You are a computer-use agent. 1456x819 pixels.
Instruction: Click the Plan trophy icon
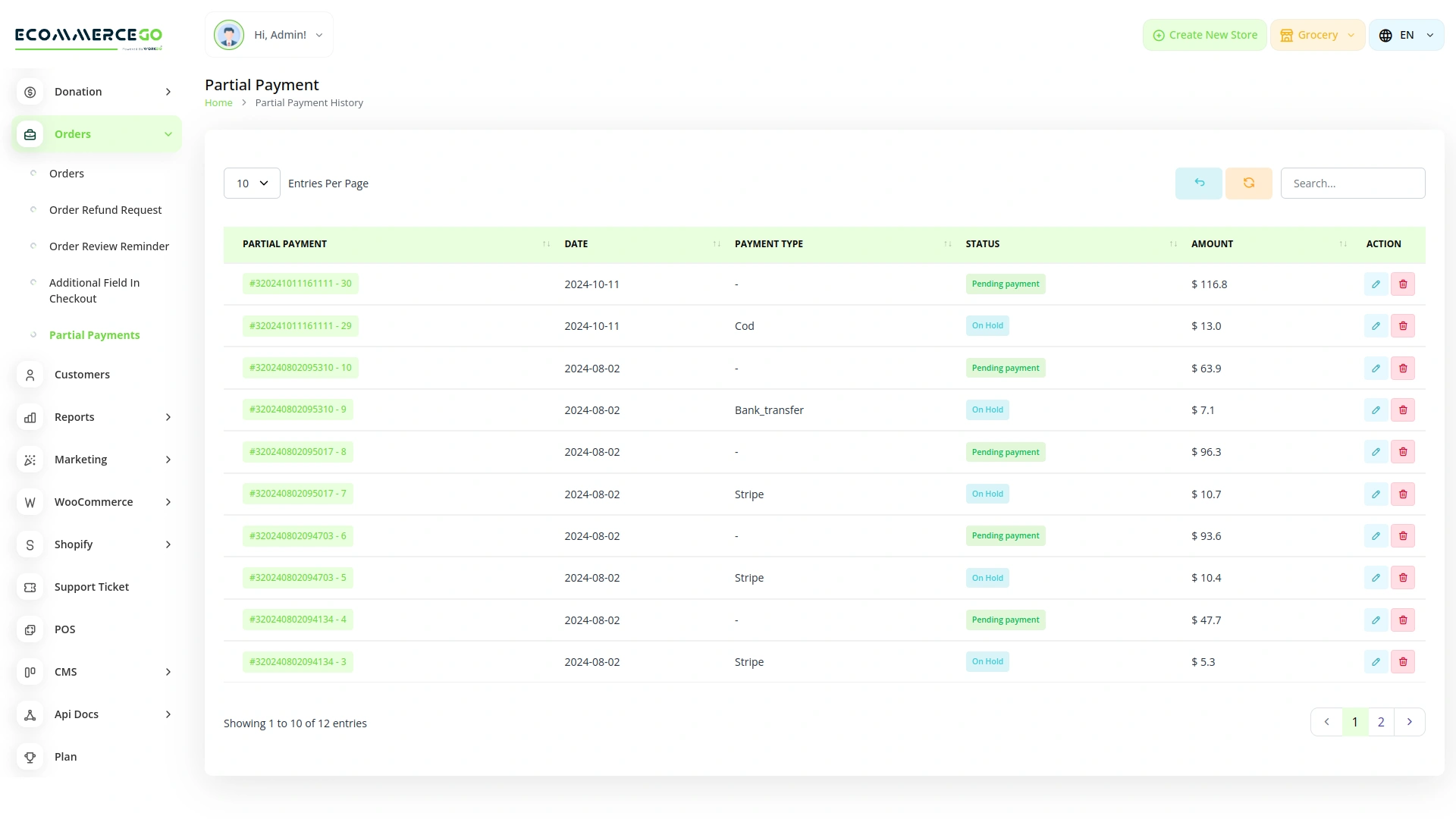coord(30,756)
